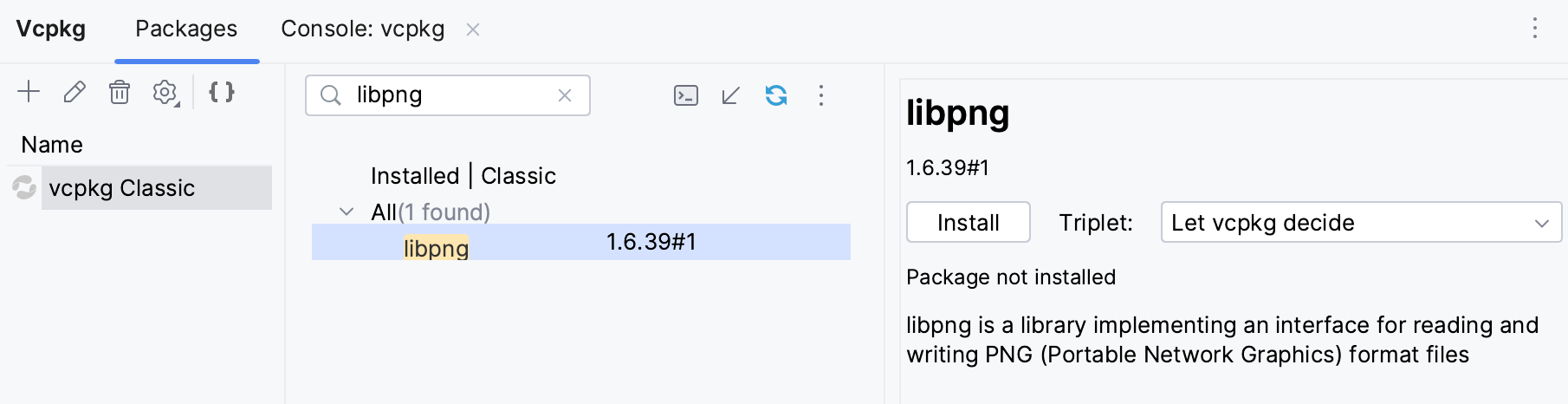Select vcpkg Classic in the Name list
Screen dimensions: 1568x404
click(x=122, y=188)
